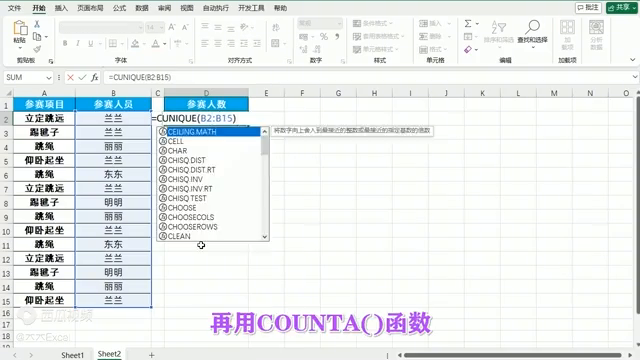Toggle middle vertical alignment
The width and height of the screenshot is (640, 360).
[218, 27]
